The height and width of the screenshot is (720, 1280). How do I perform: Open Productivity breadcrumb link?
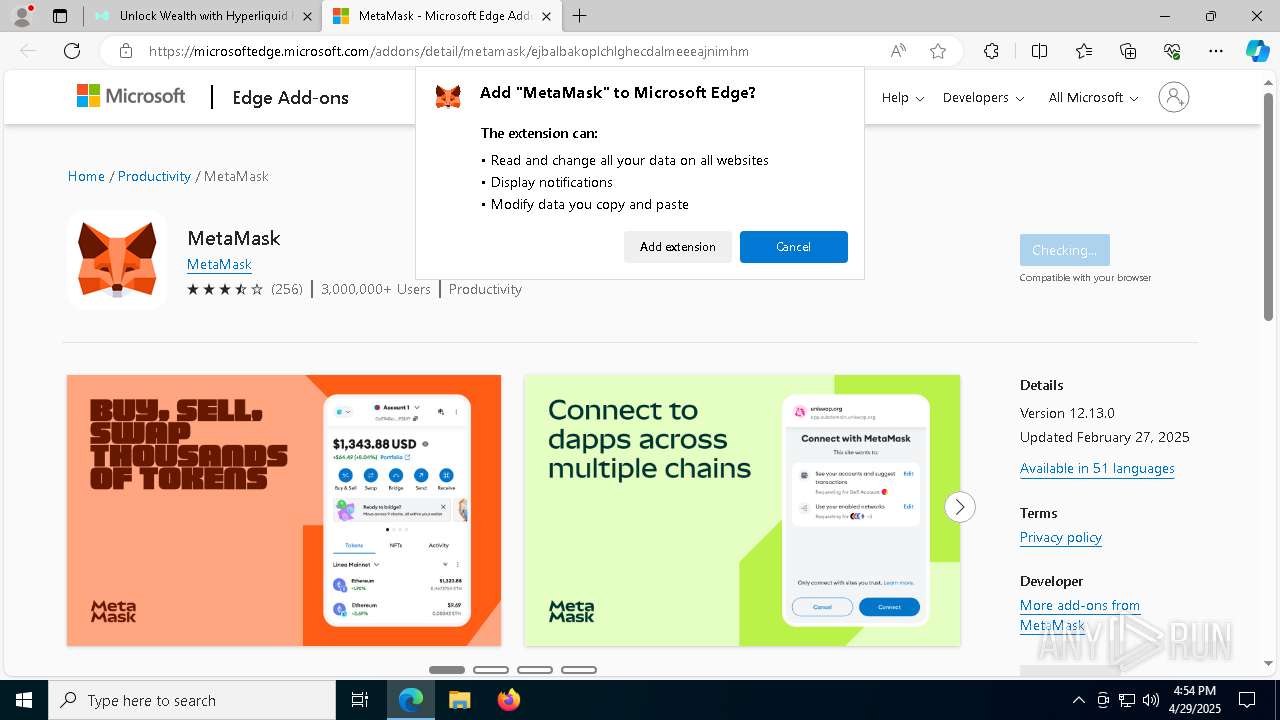[154, 176]
